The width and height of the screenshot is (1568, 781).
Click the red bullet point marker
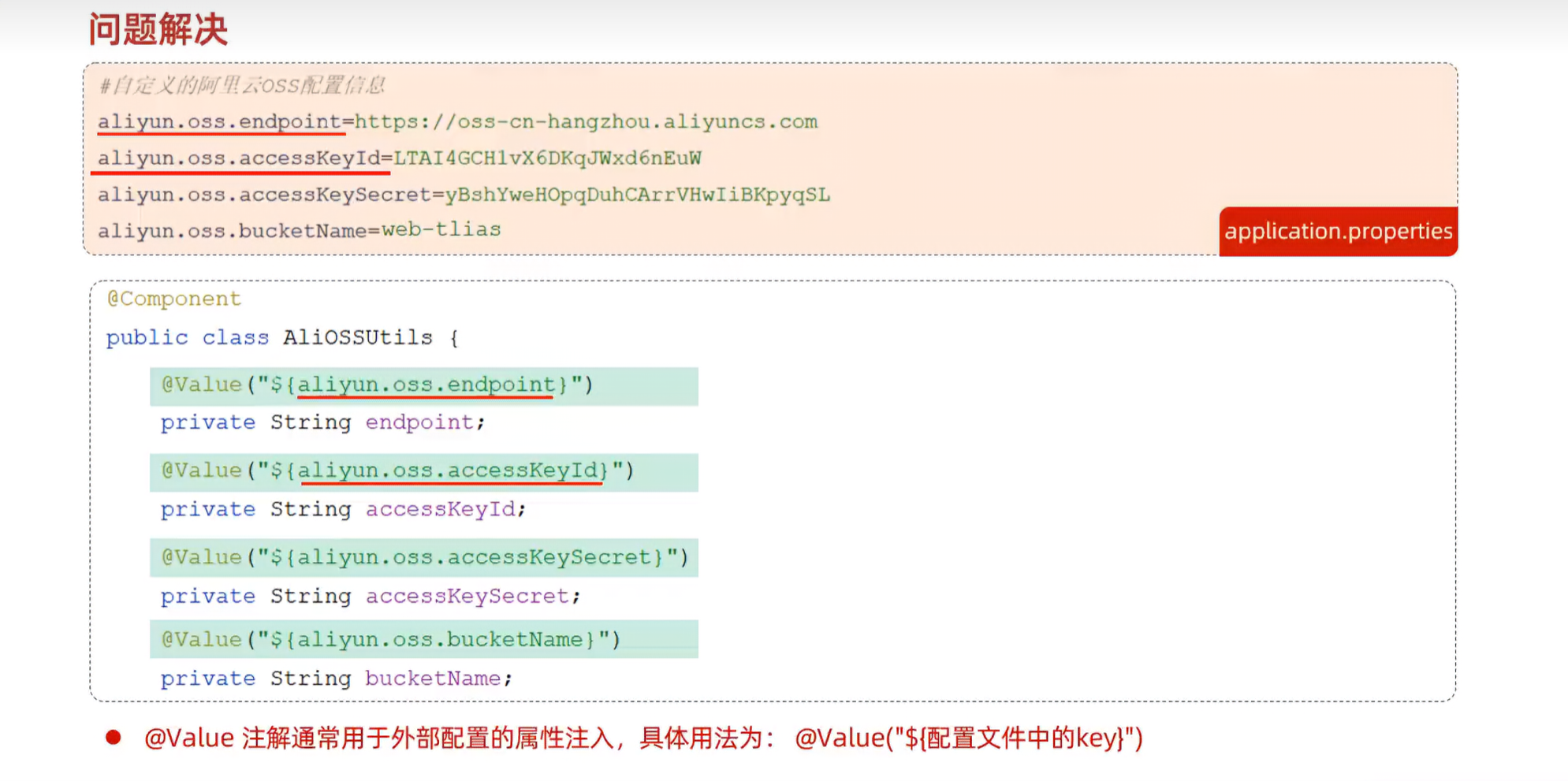114,738
